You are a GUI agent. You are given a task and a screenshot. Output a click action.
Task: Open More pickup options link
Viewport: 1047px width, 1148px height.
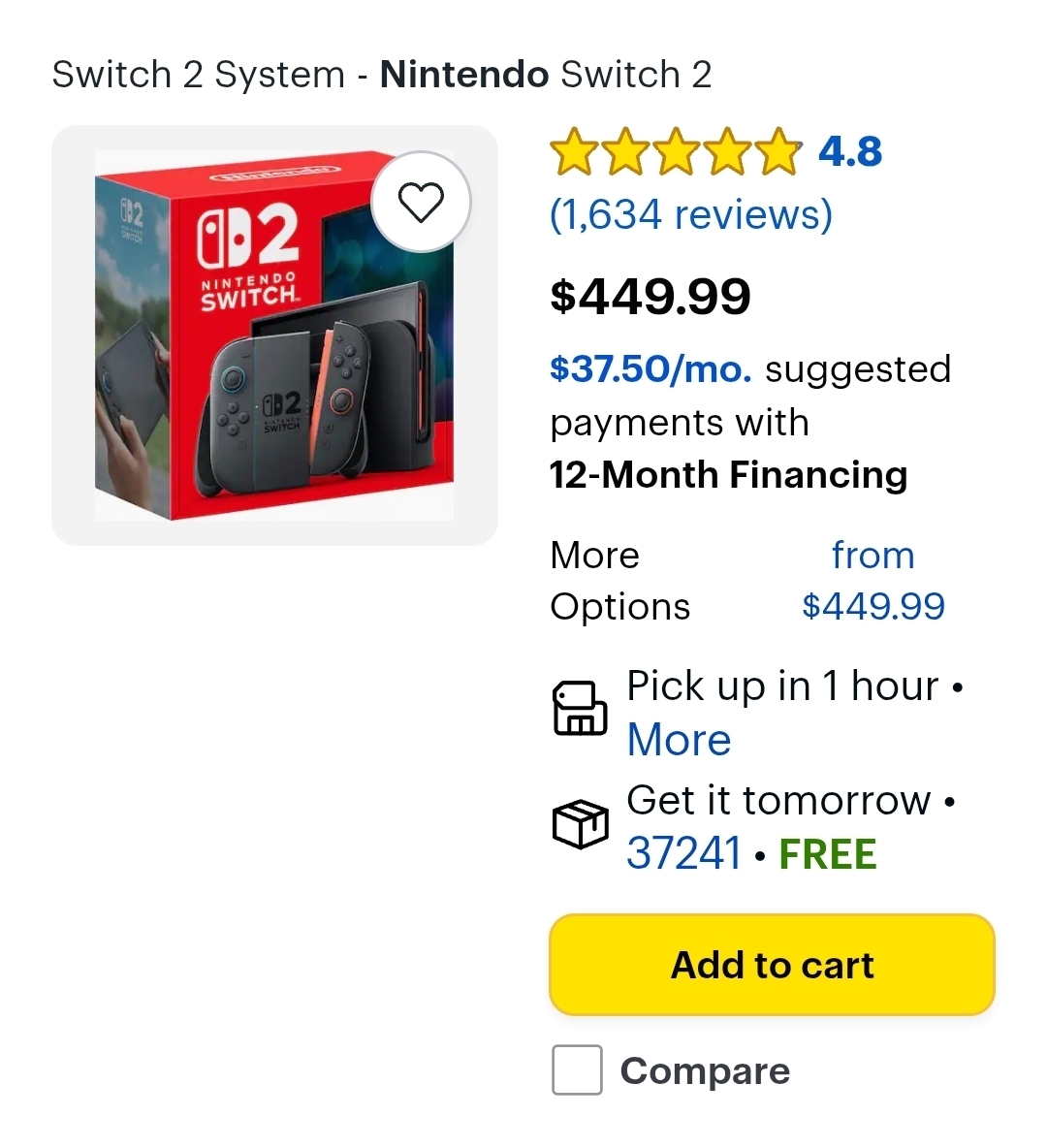pyautogui.click(x=679, y=740)
